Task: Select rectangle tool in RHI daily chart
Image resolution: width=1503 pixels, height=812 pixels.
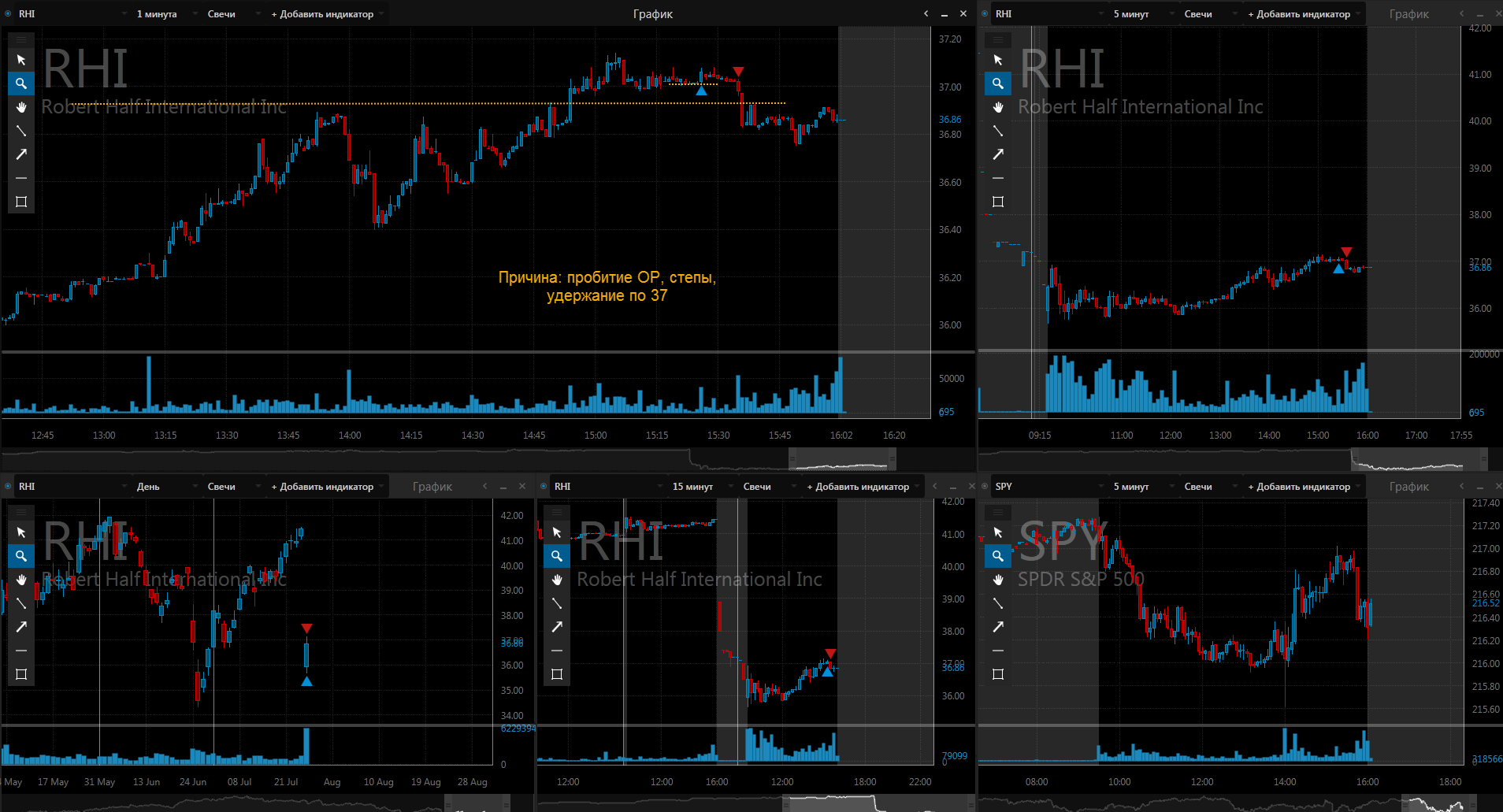Action: pyautogui.click(x=21, y=674)
